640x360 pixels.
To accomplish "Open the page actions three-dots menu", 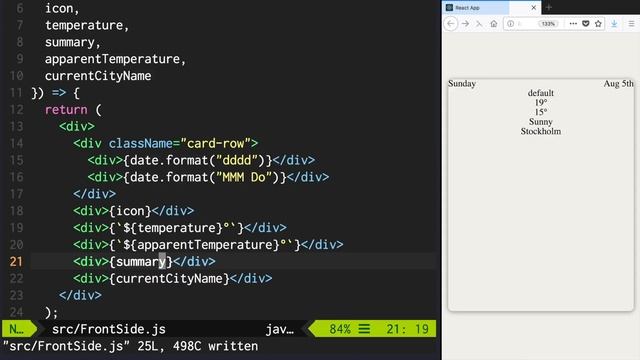I will tap(573, 24).
